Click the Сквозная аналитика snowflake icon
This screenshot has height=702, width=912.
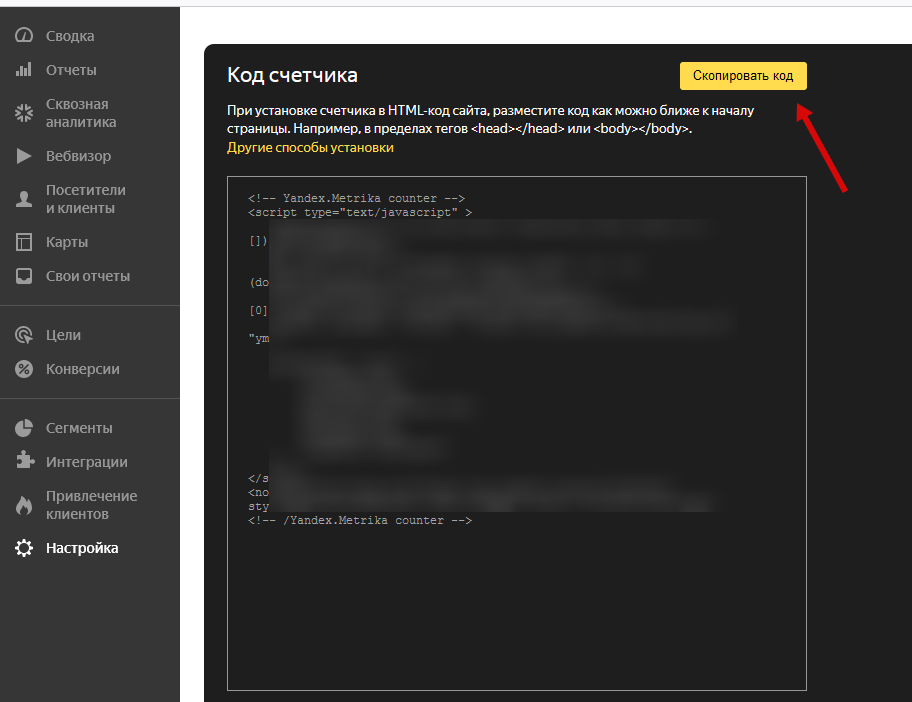[24, 113]
